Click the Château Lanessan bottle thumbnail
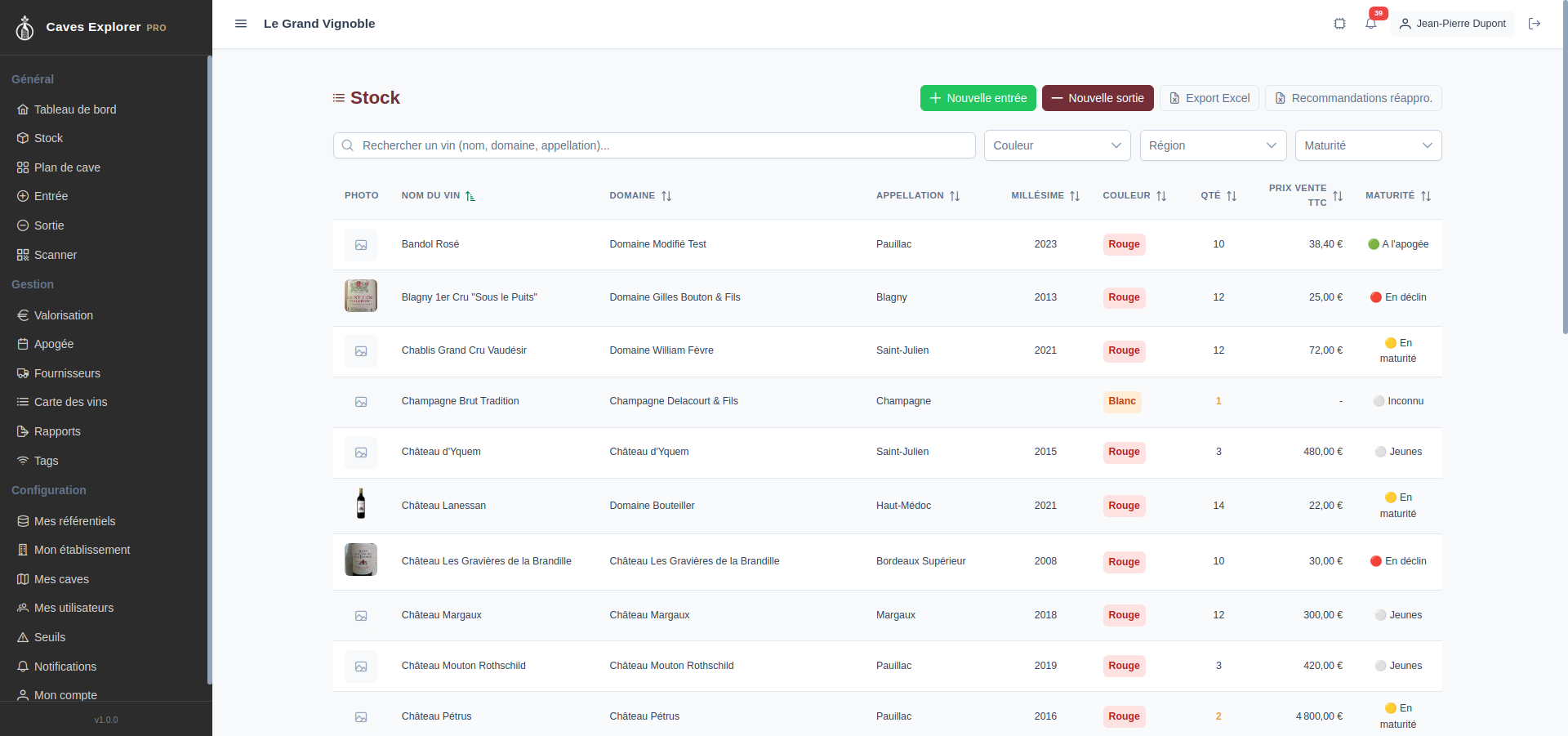The image size is (1568, 736). pyautogui.click(x=361, y=504)
